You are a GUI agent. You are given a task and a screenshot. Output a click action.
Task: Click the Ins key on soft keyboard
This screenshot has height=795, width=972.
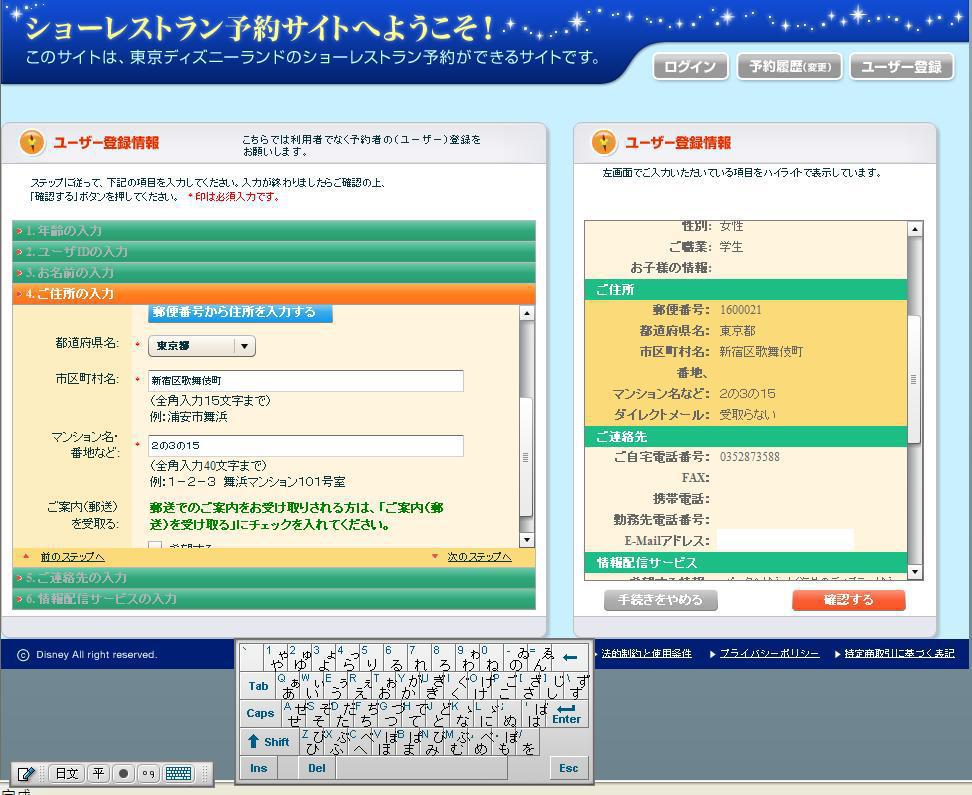click(x=258, y=768)
